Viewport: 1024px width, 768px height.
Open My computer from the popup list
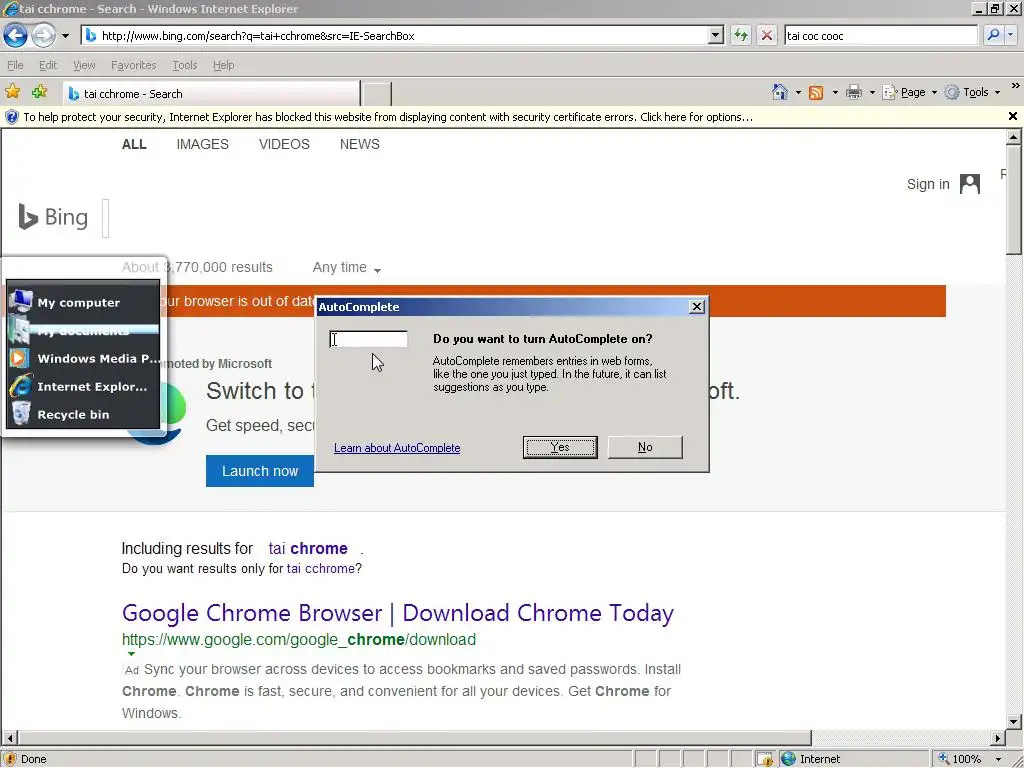point(83,302)
